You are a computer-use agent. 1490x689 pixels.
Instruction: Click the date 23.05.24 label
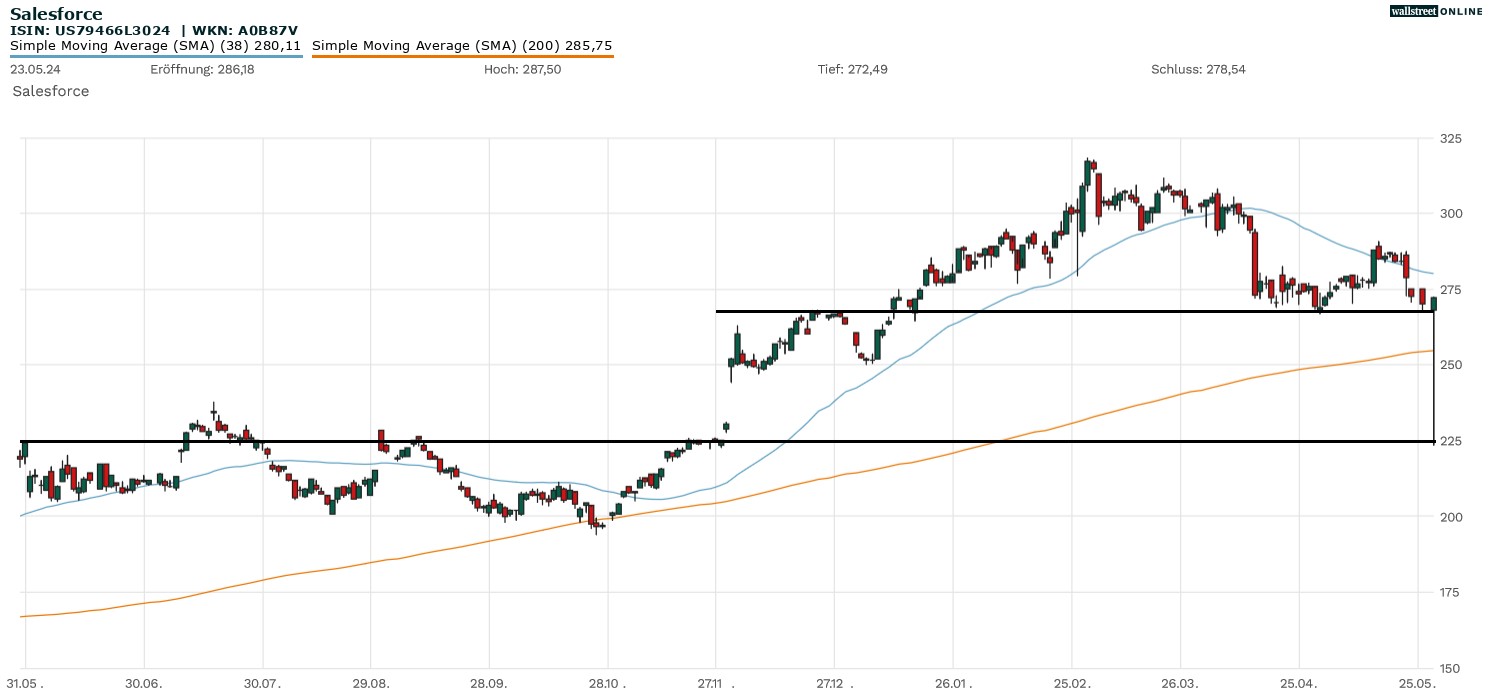tap(35, 69)
